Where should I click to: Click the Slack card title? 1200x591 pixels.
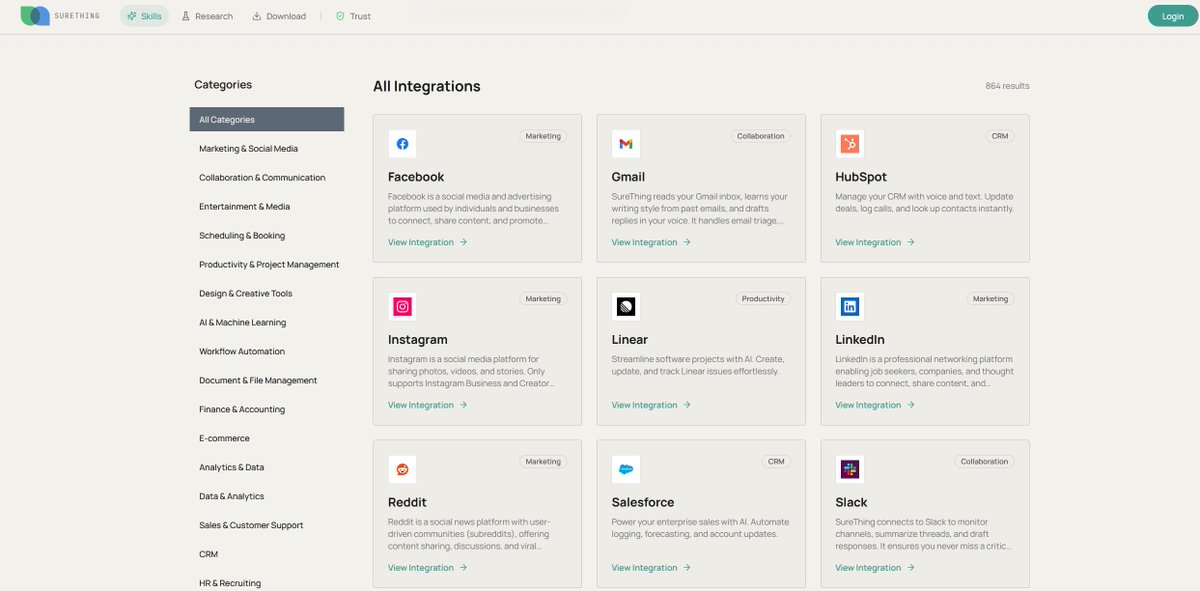pos(852,502)
